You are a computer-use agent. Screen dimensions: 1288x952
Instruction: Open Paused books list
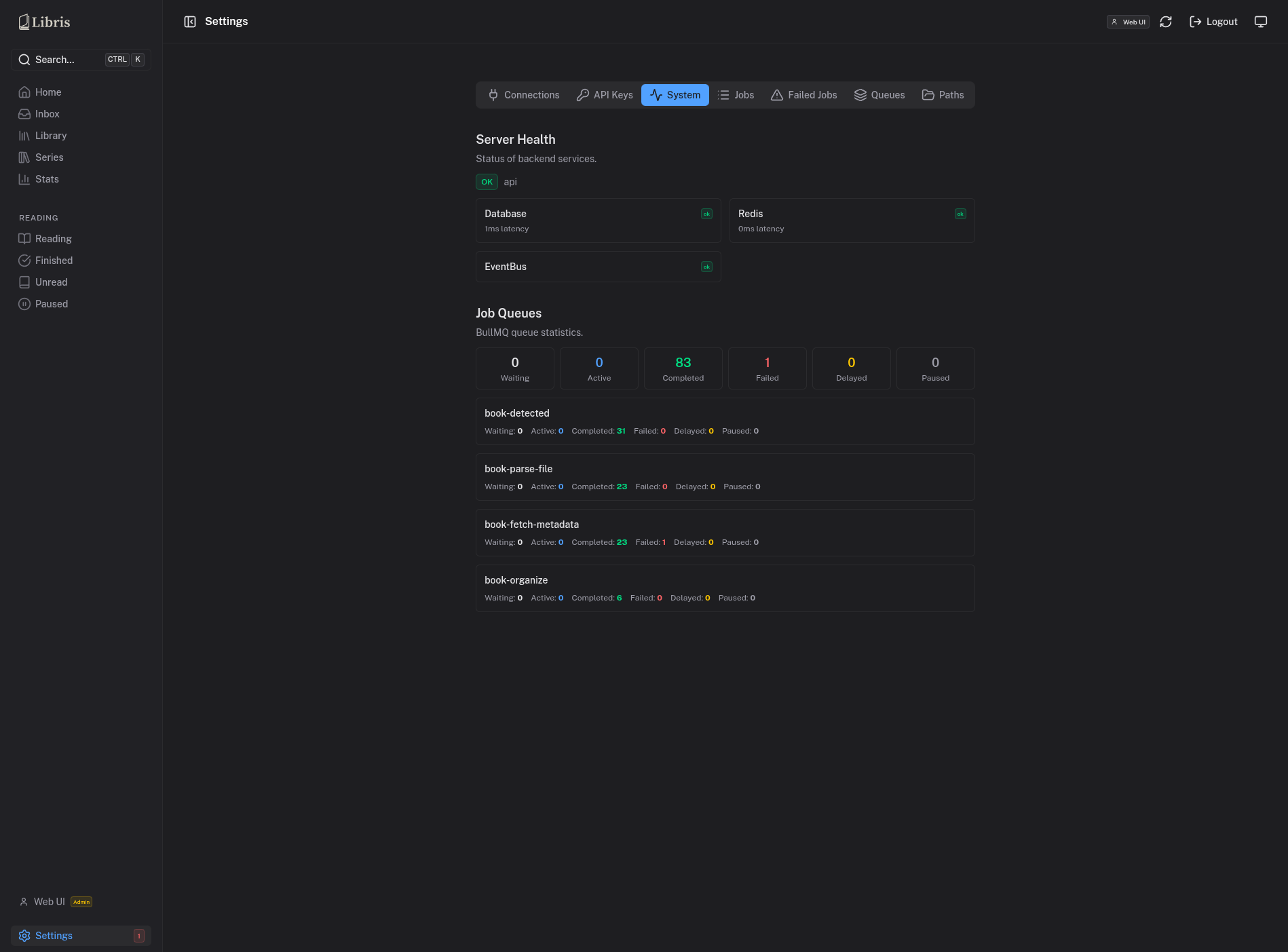81,304
